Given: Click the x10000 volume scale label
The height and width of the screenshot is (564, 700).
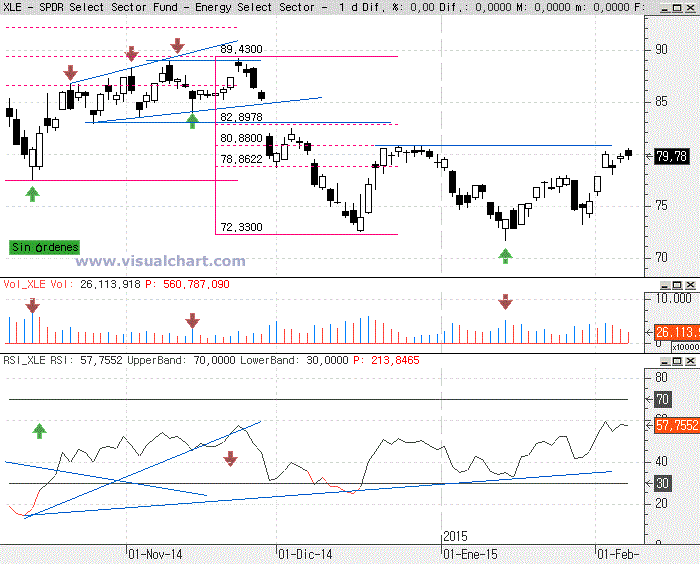Looking at the screenshot, I should [x=685, y=347].
